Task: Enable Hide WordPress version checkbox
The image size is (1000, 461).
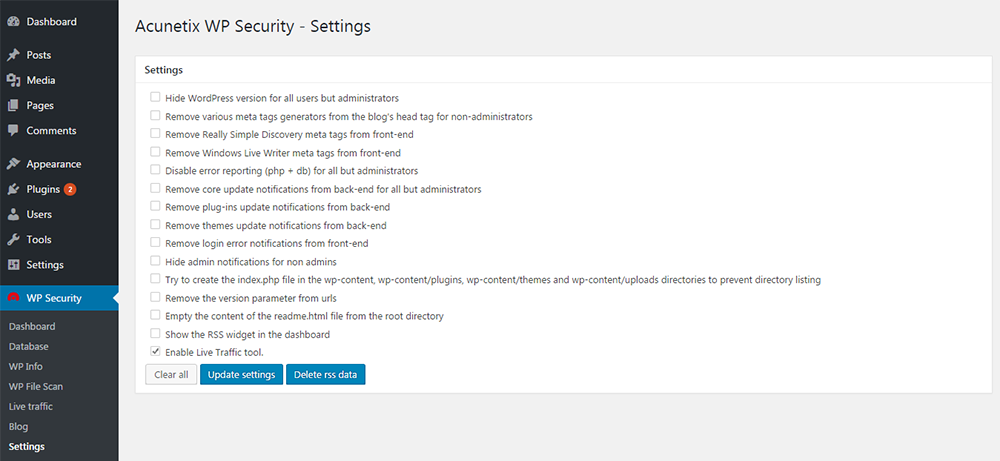Action: point(155,98)
